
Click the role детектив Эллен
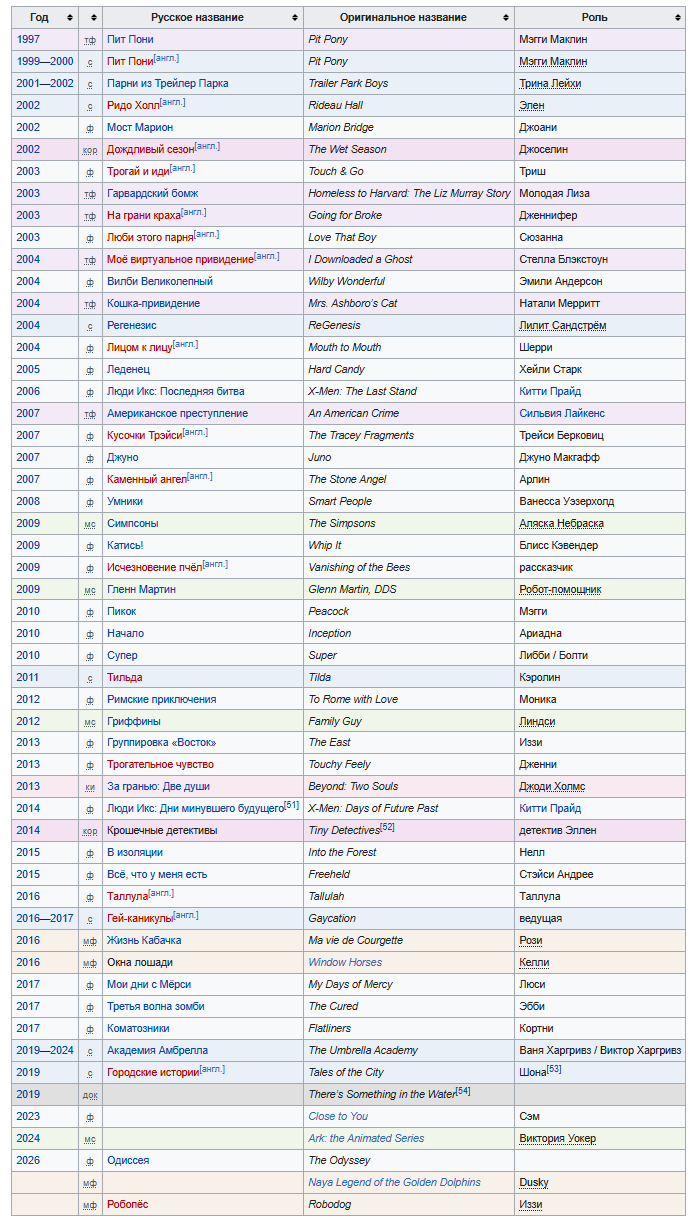(558, 831)
